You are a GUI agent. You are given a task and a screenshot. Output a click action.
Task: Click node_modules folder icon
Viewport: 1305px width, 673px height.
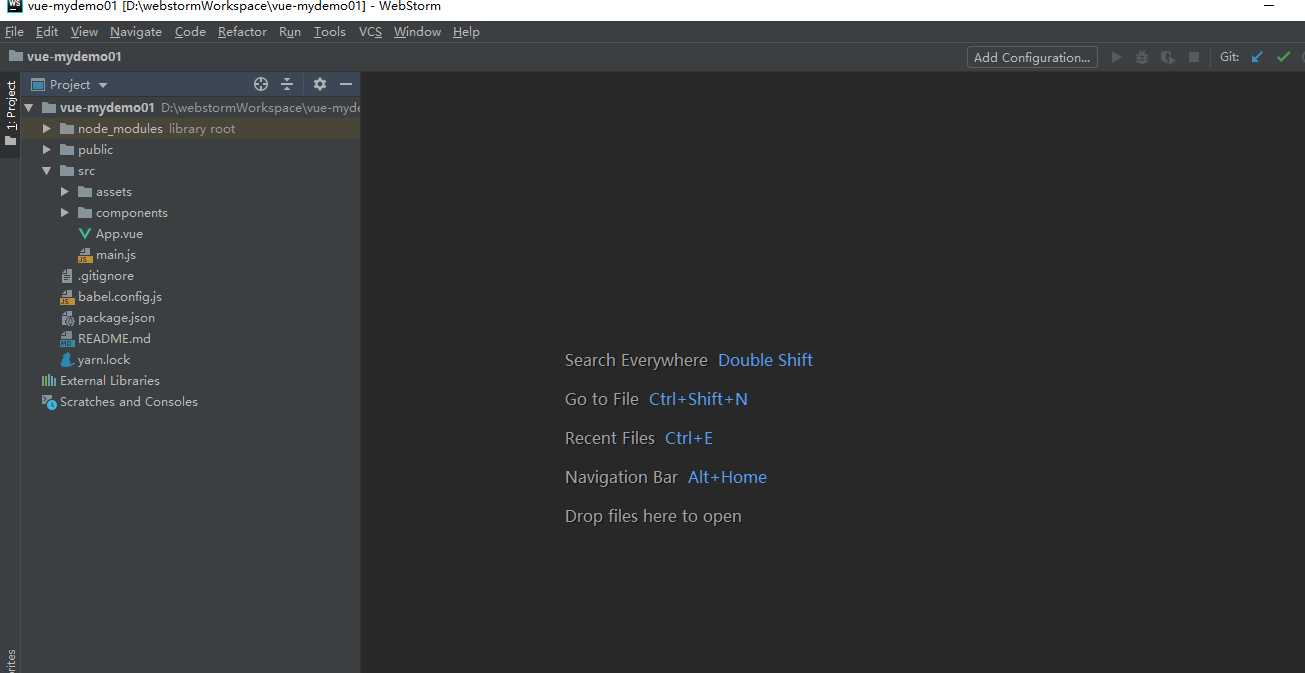coord(67,129)
